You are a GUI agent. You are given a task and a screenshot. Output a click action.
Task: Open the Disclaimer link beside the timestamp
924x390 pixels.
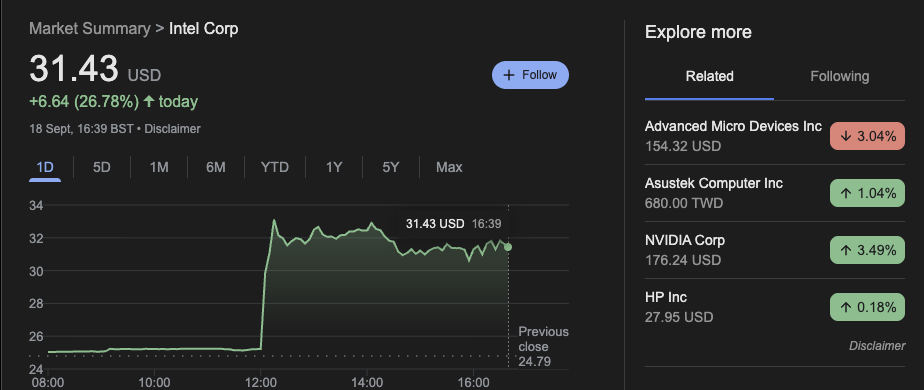[172, 128]
